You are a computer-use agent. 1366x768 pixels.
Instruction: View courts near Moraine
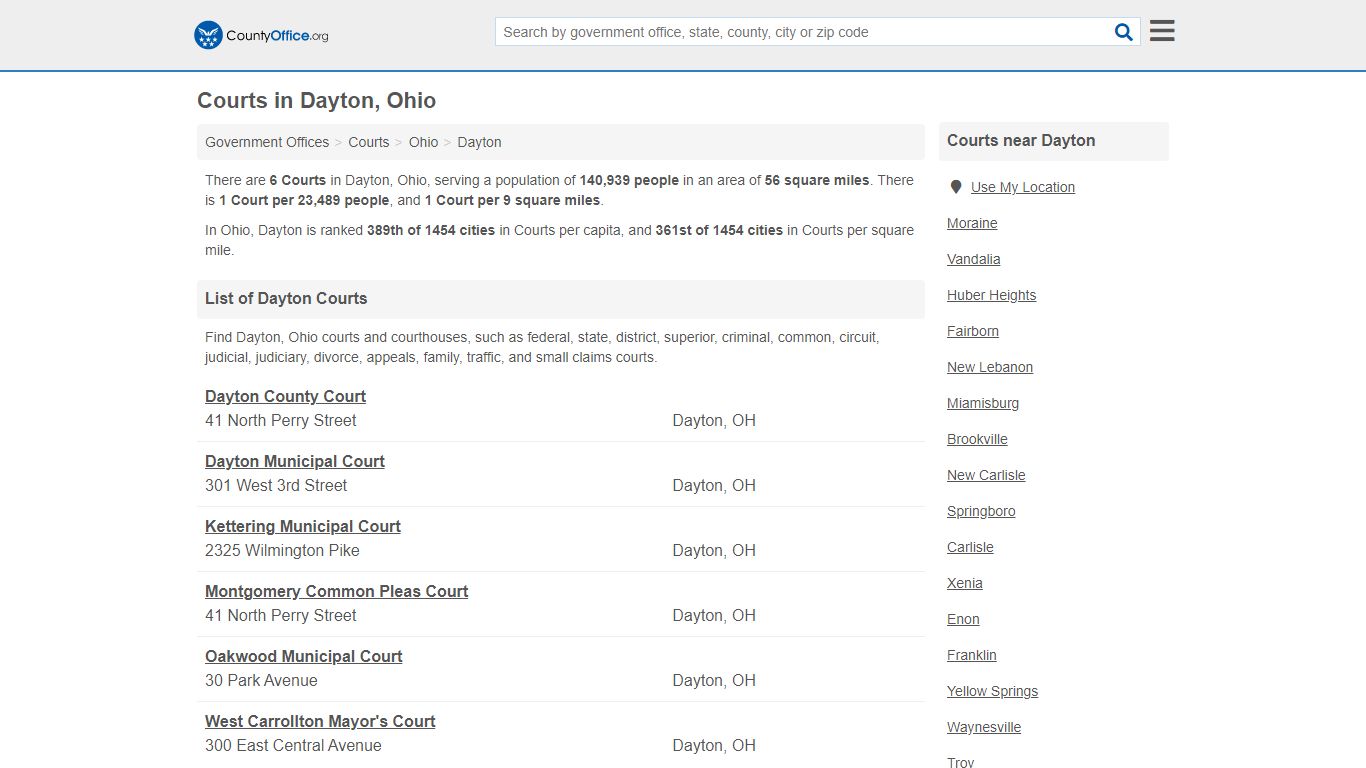click(x=972, y=223)
